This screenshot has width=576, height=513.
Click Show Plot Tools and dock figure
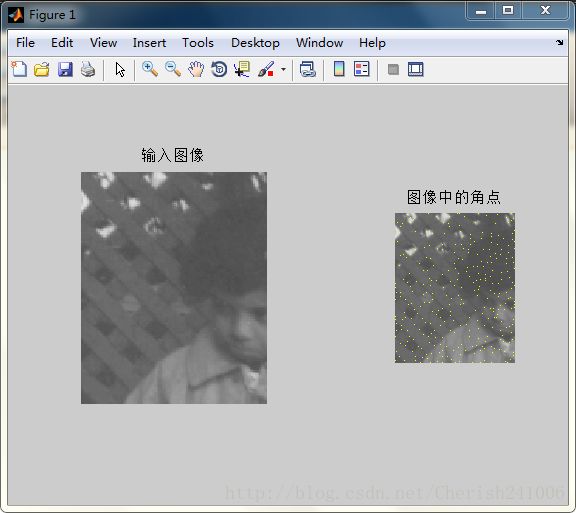pos(415,69)
